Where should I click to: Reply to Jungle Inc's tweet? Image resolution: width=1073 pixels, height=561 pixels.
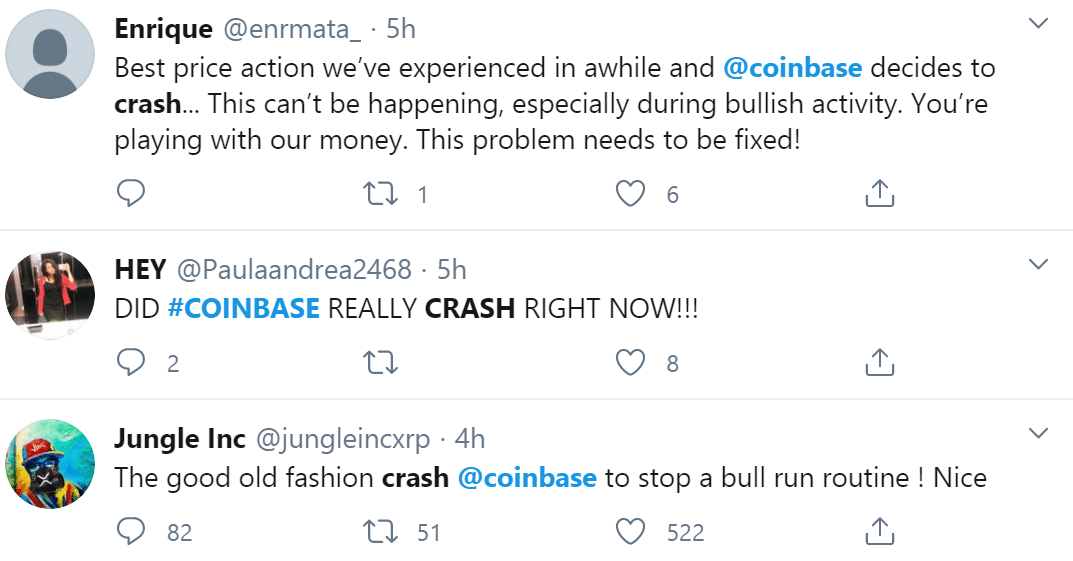[x=131, y=531]
